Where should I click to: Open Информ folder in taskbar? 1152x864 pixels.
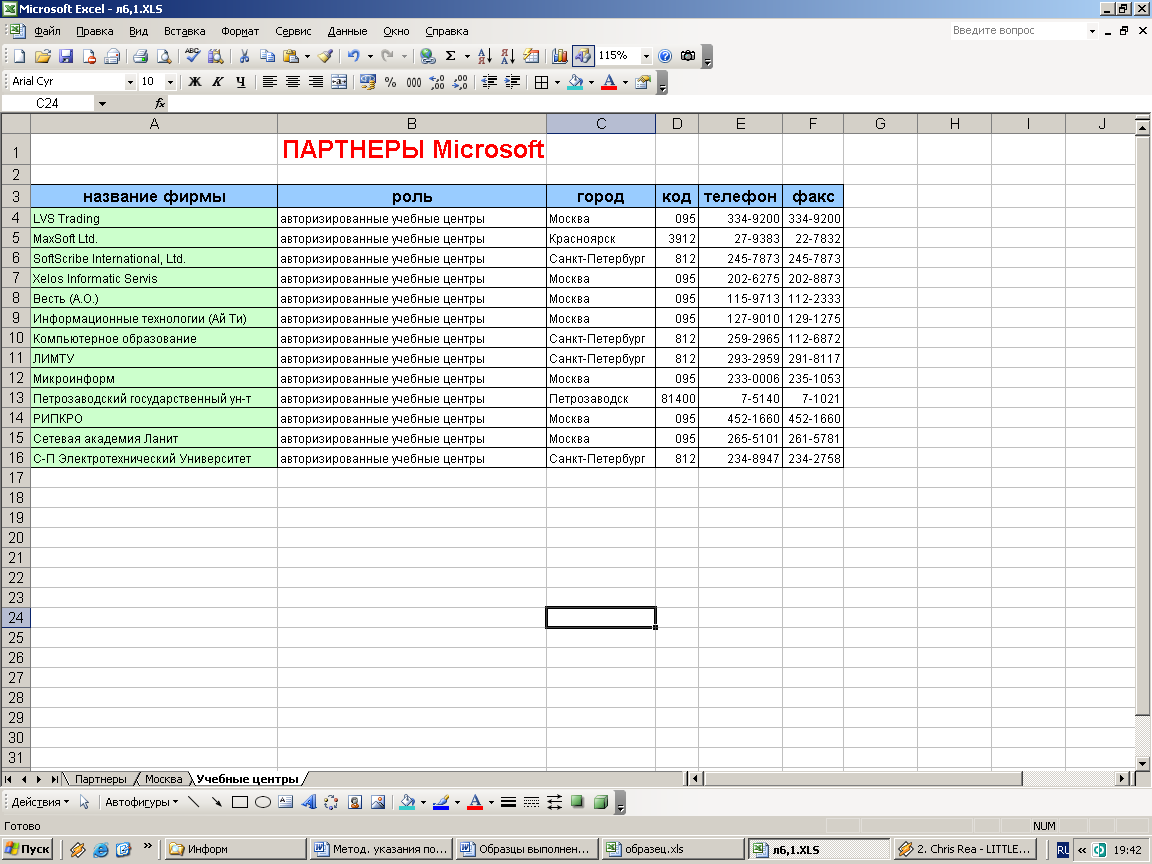pyautogui.click(x=234, y=849)
